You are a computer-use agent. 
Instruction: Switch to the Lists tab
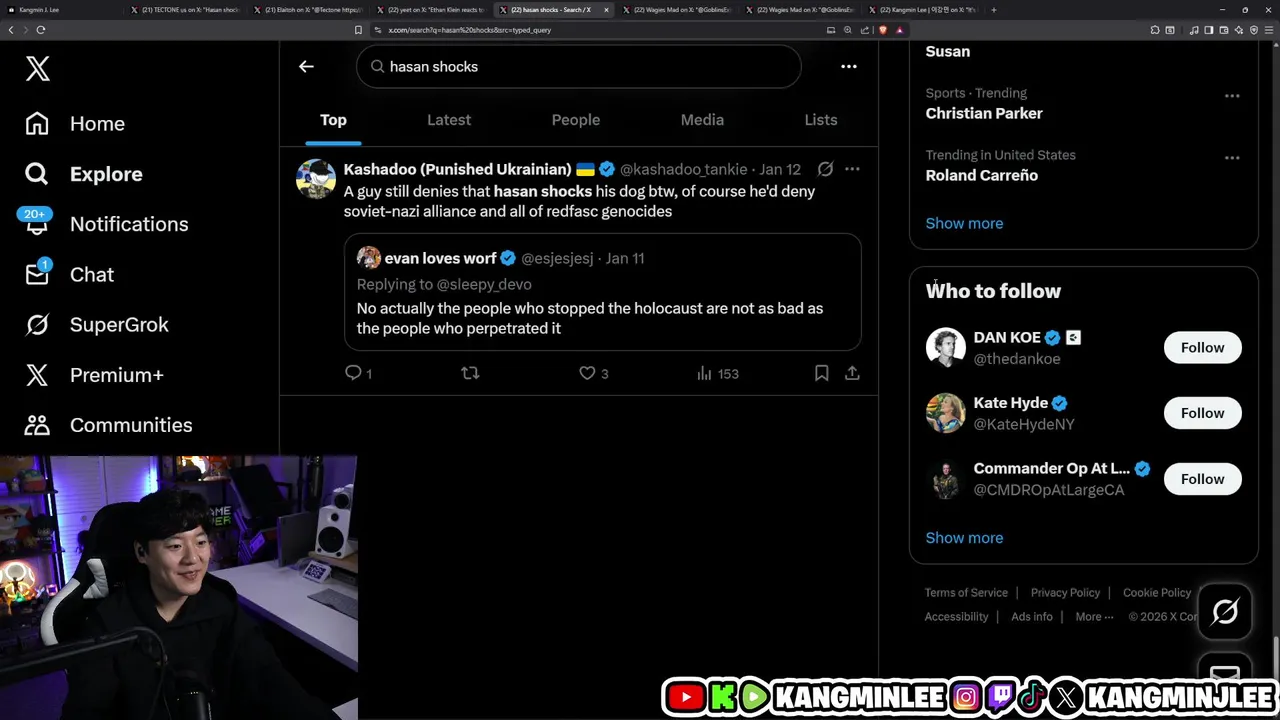[821, 120]
